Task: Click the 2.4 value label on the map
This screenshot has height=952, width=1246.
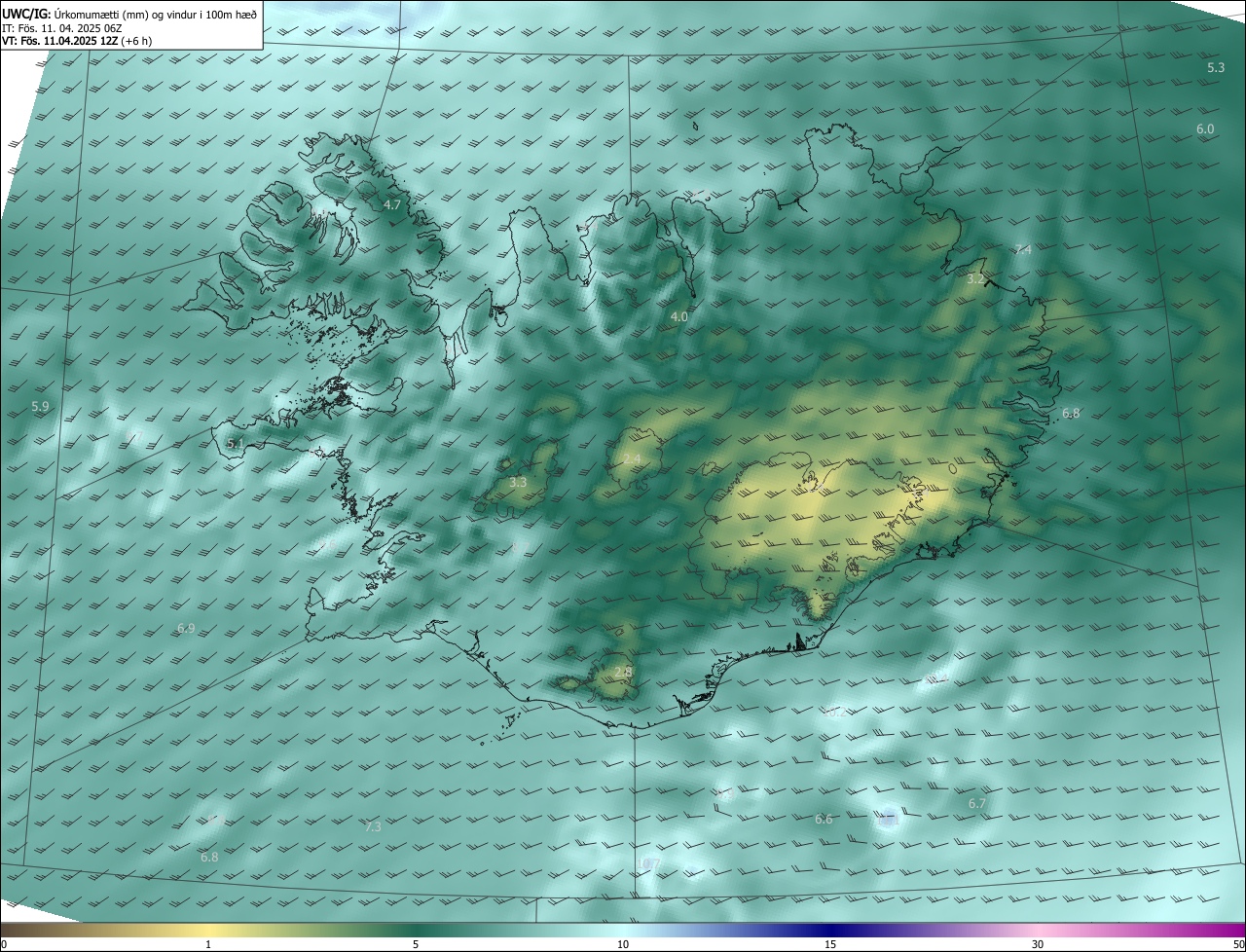Action: click(632, 458)
